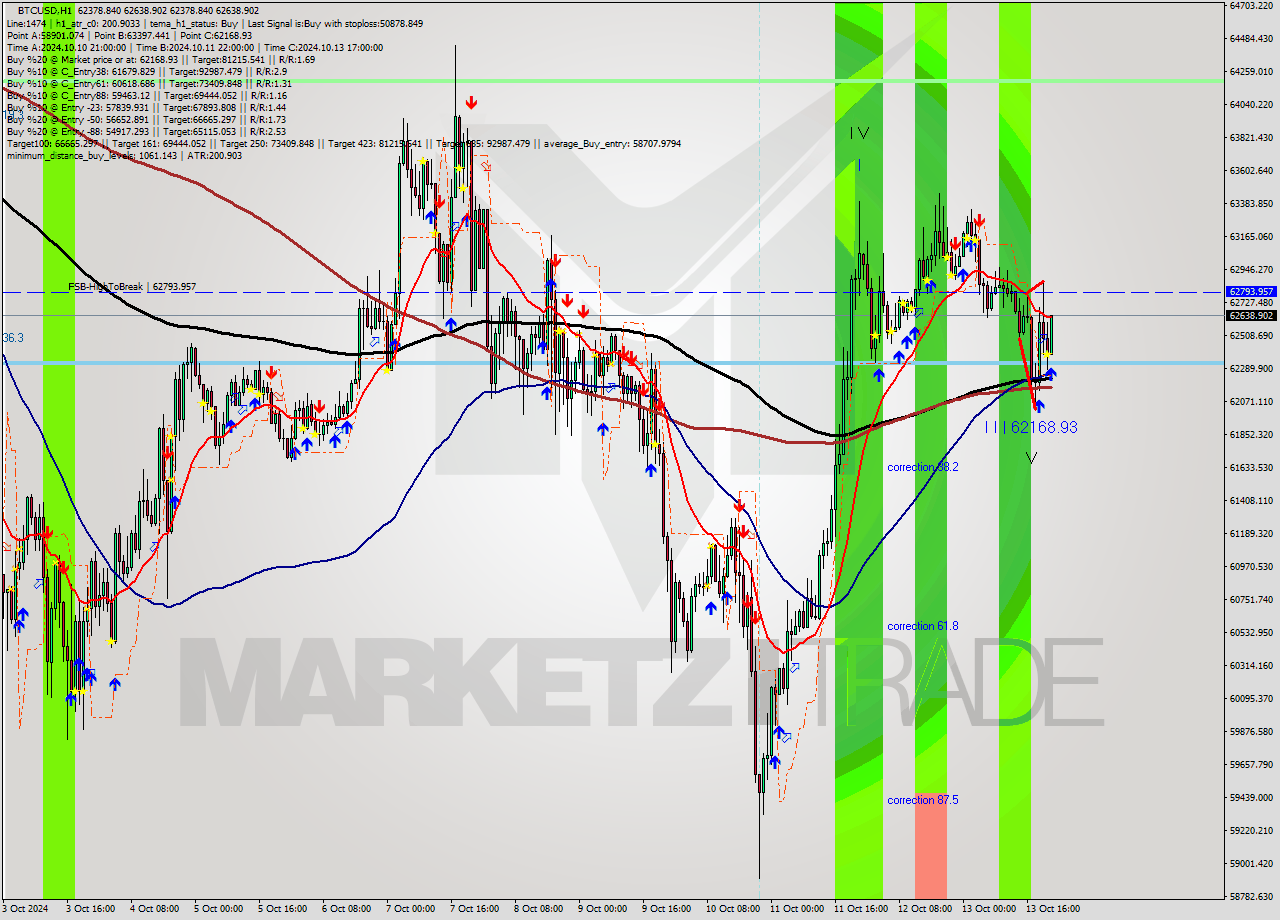Screen dimensions: 1280x920
Task: Click the 'I V' wave label
Action: 860,133
